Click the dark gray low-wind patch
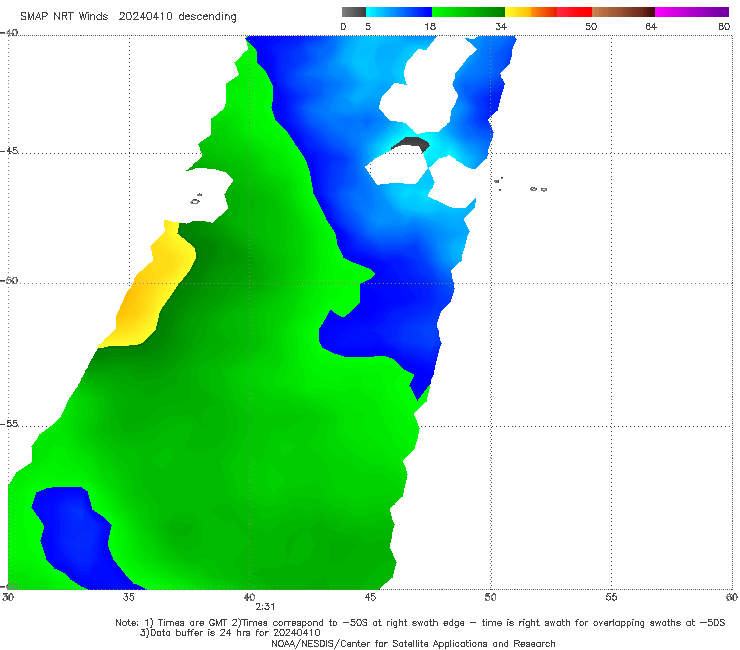Image resolution: width=740 pixels, height=650 pixels. coord(411,144)
